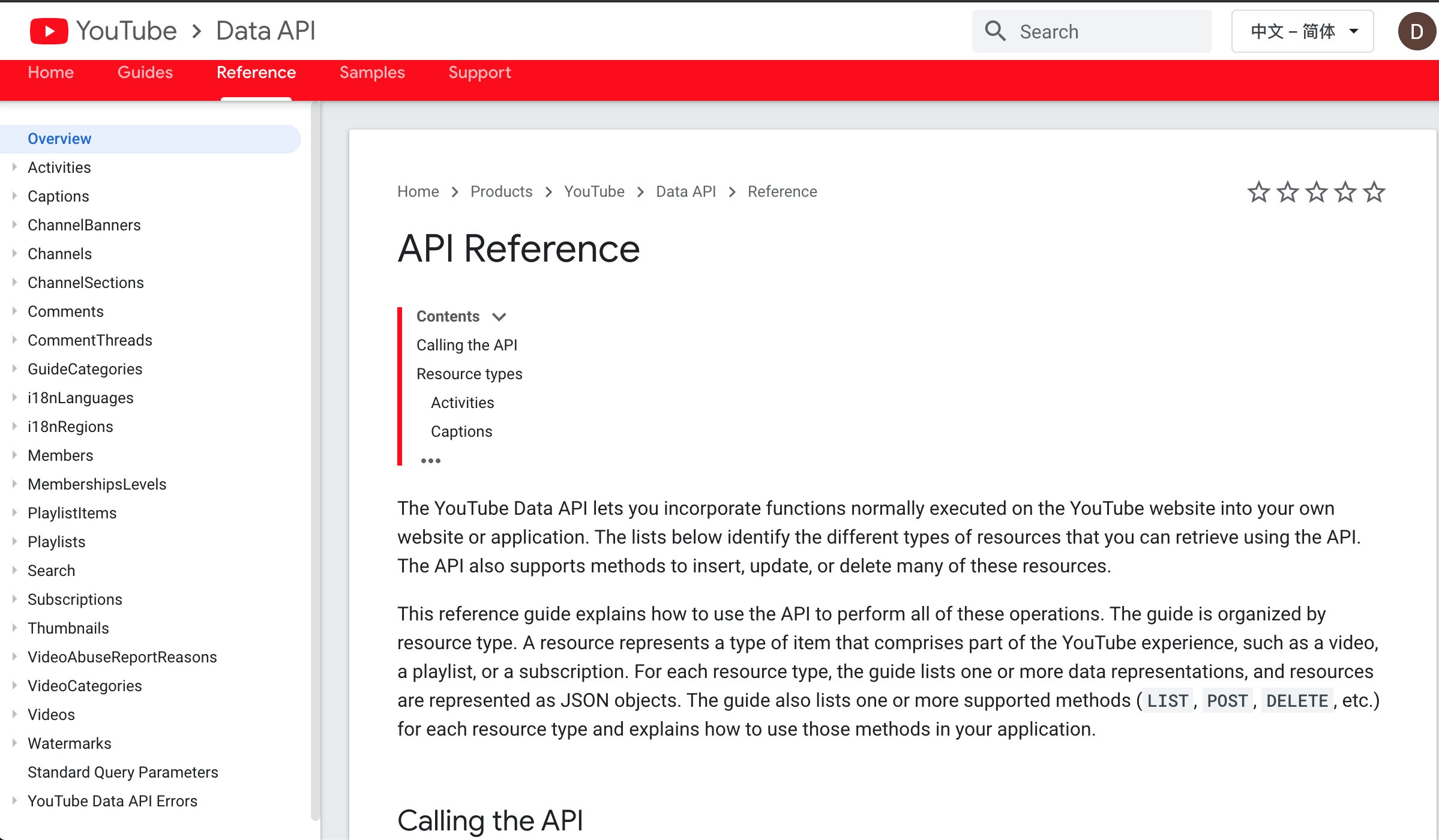1439x840 pixels.
Task: Open the 中文 – 简体 language dropdown
Action: click(x=1302, y=31)
